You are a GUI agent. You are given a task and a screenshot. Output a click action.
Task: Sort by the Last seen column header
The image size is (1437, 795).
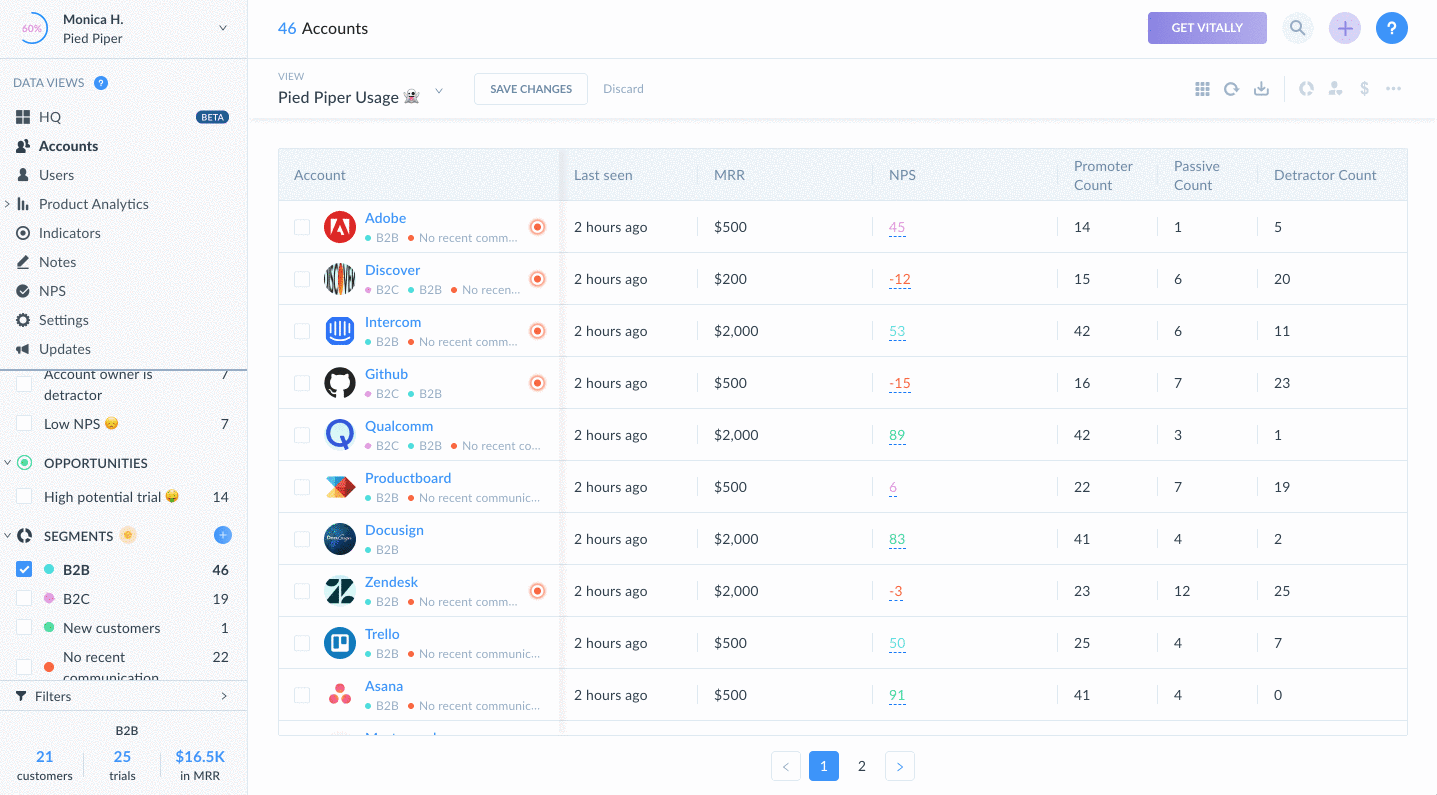coord(603,175)
